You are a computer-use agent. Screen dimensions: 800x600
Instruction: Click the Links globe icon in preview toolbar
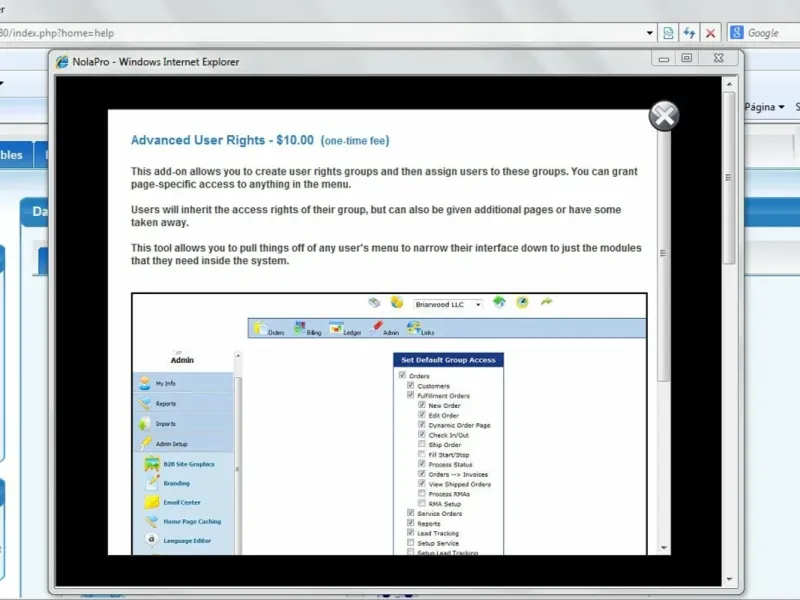click(414, 328)
